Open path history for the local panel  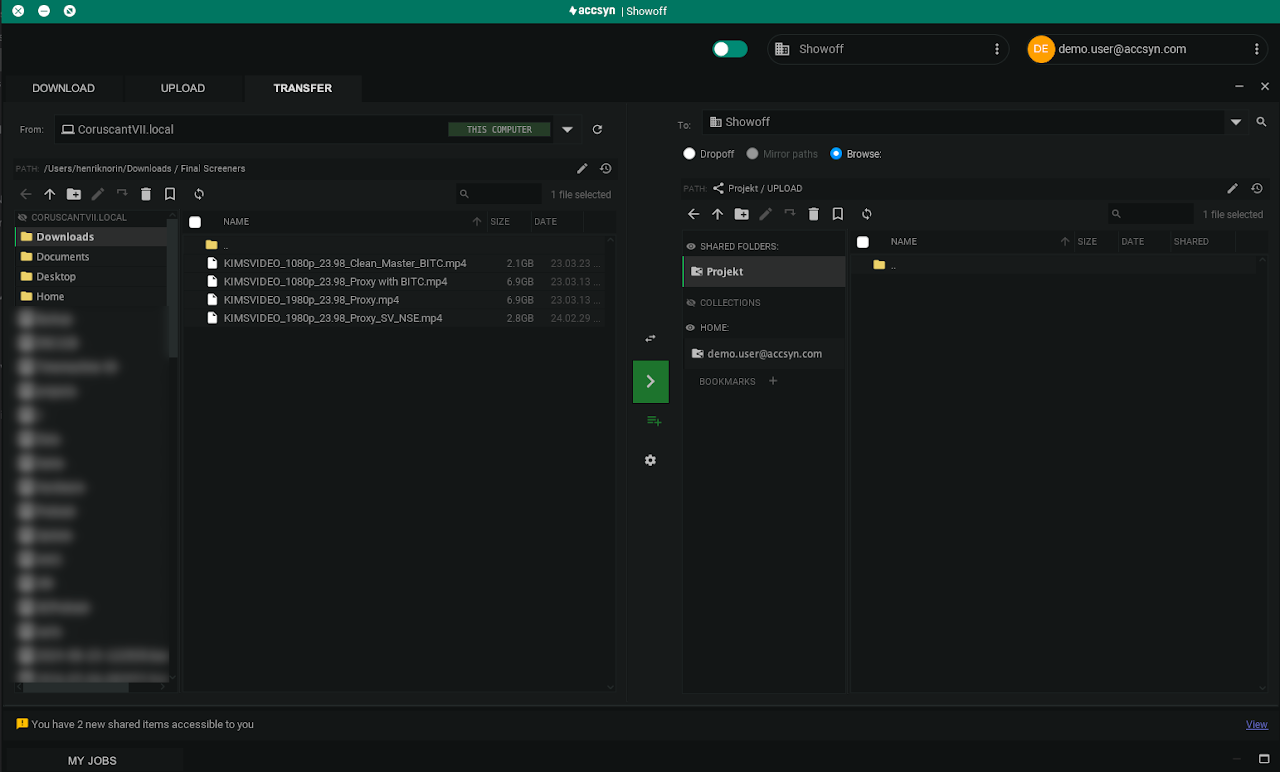tap(605, 169)
